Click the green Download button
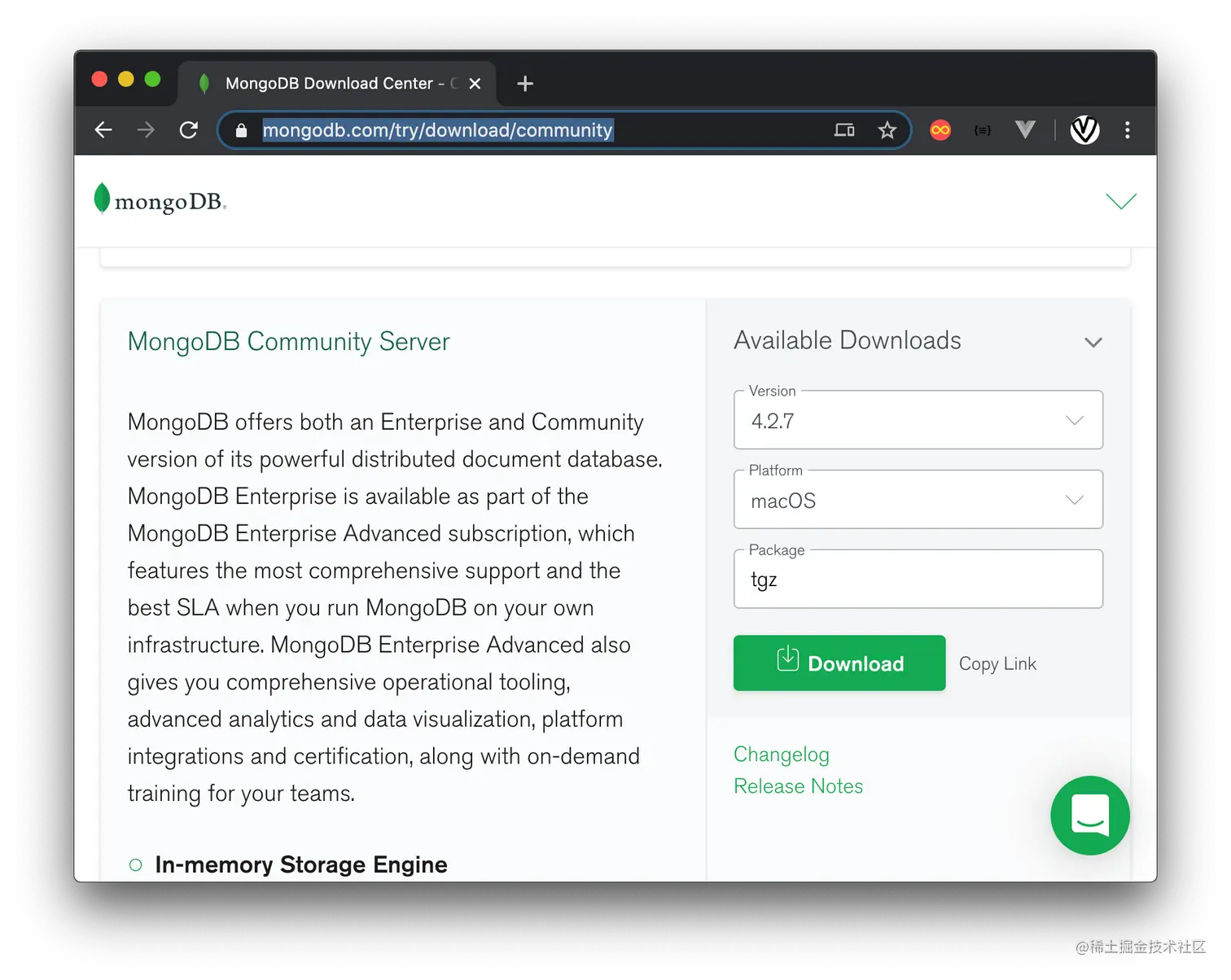 point(839,663)
